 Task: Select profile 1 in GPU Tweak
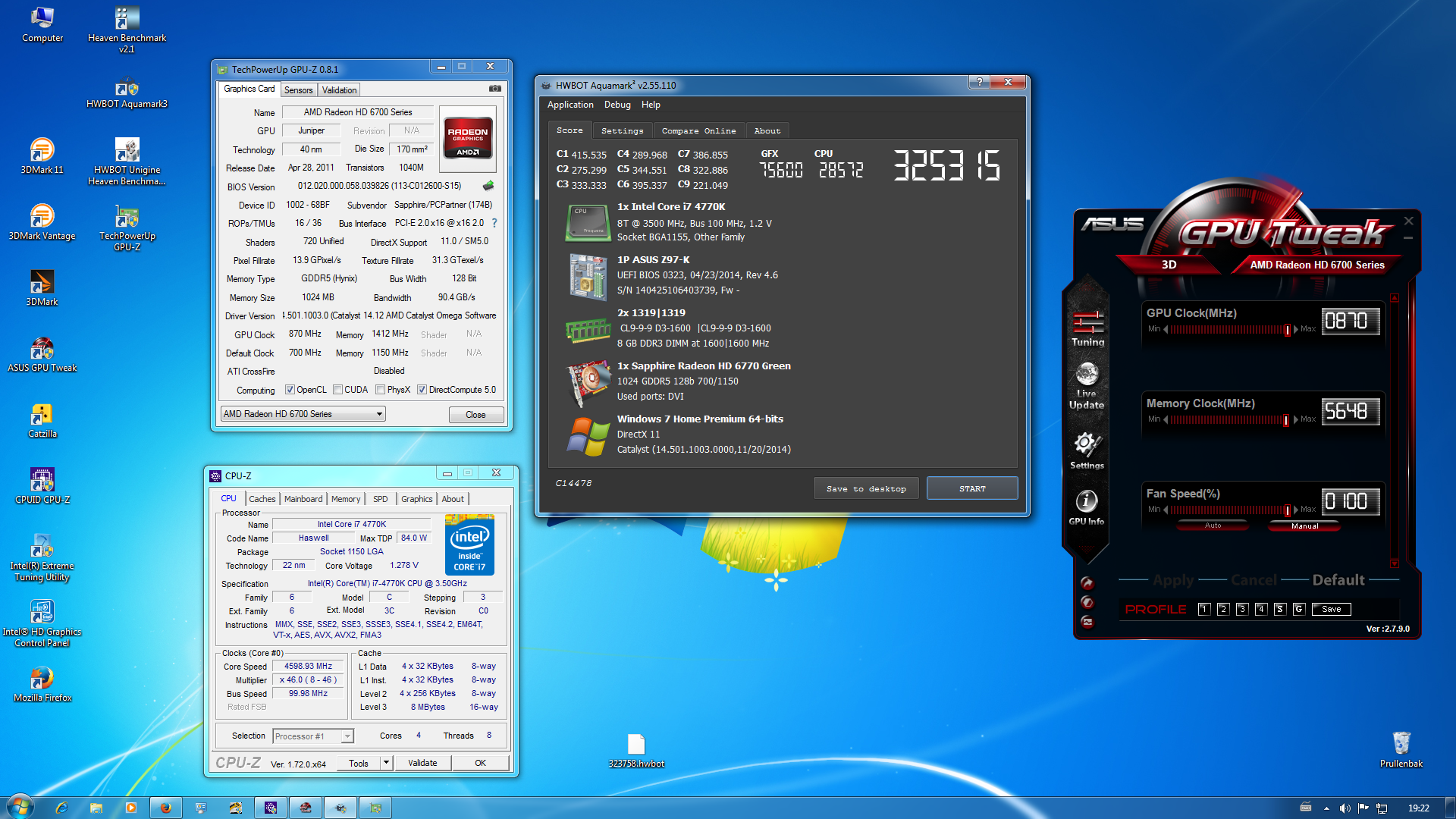(x=1203, y=609)
